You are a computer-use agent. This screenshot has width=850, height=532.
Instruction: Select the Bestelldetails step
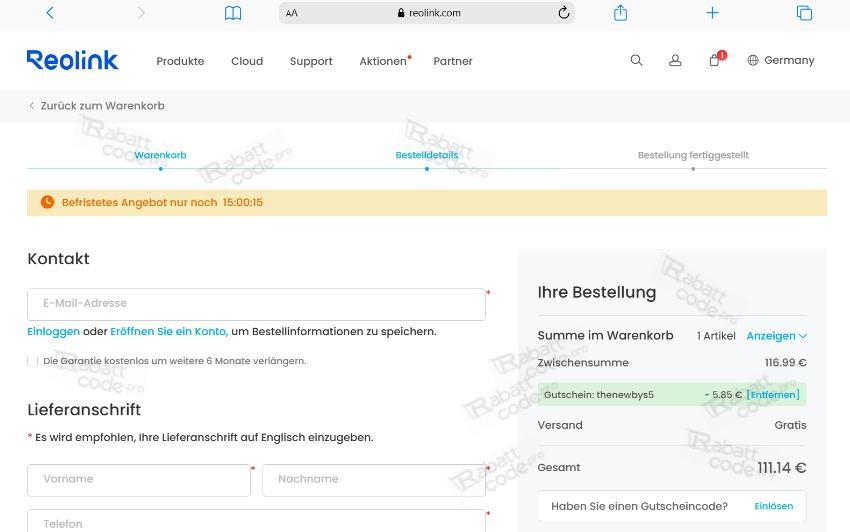point(427,155)
